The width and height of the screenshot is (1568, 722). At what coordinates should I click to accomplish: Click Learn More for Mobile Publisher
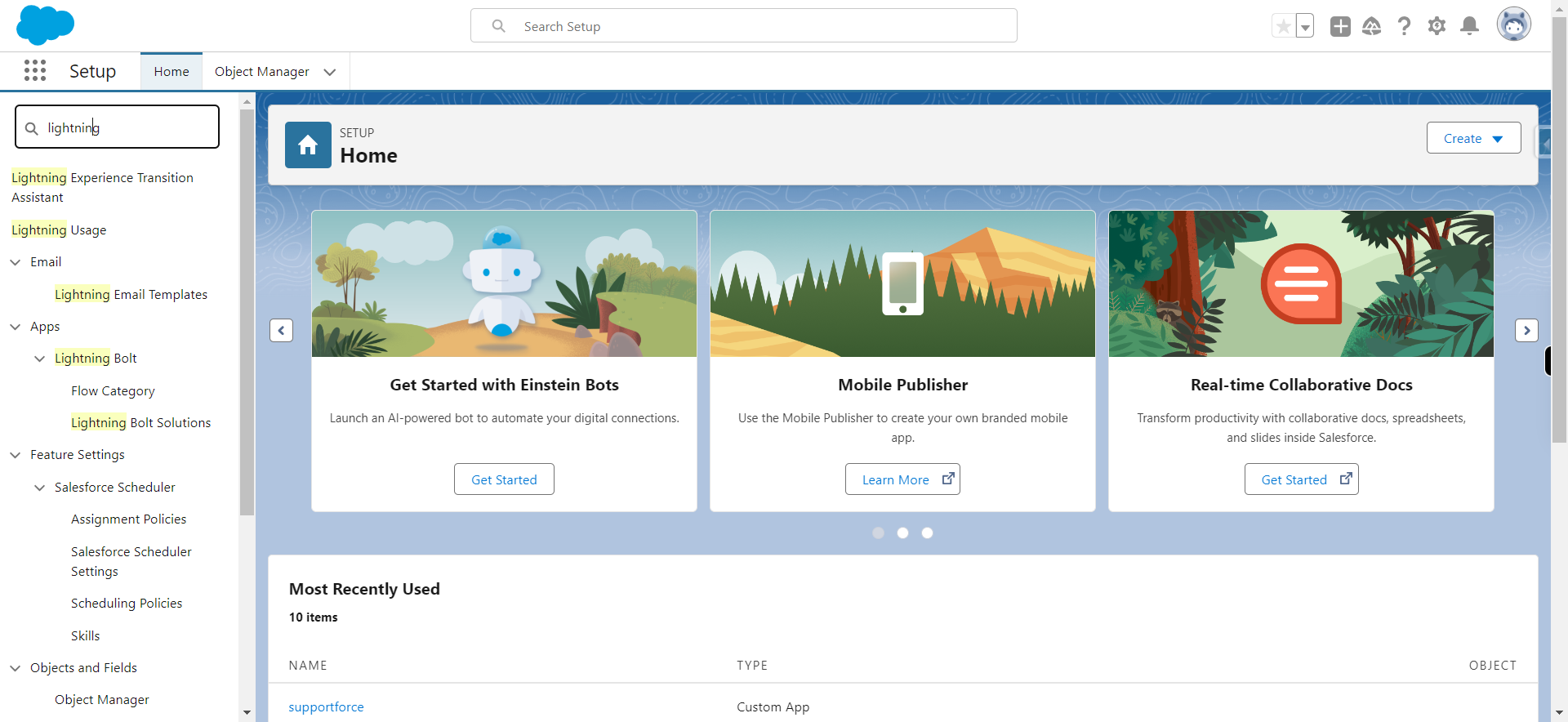point(902,479)
